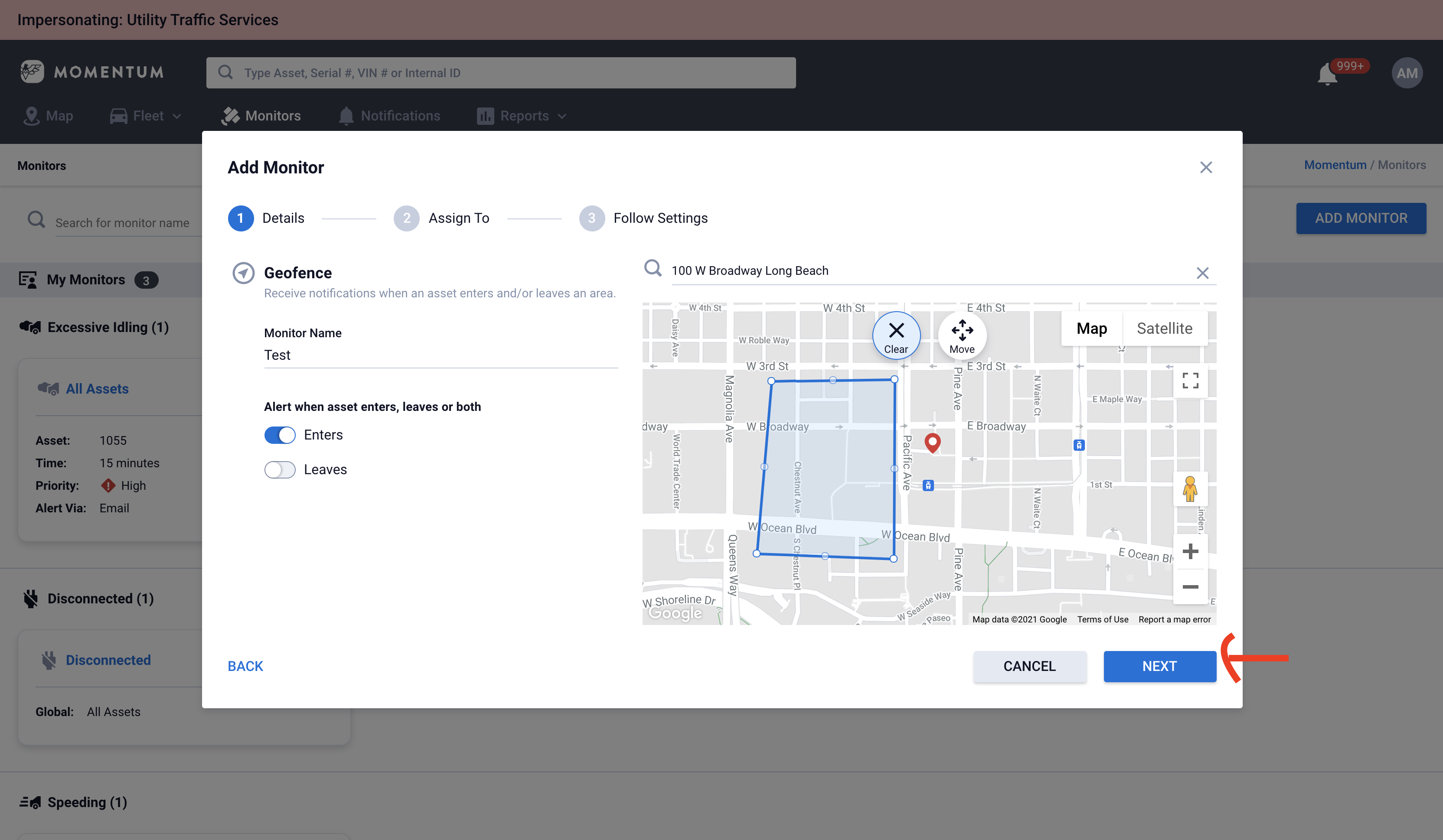Click the Street View pegman icon
1443x840 pixels.
tap(1190, 489)
